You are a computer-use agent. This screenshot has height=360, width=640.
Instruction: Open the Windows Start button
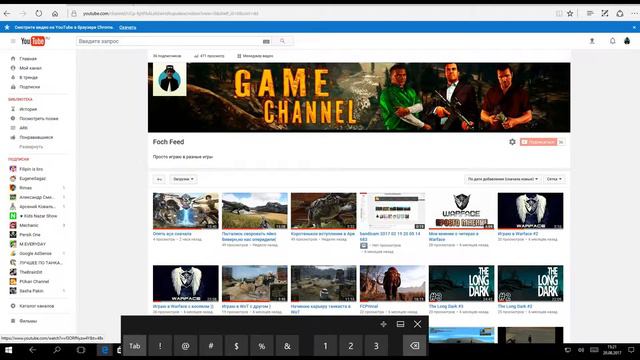(8, 350)
